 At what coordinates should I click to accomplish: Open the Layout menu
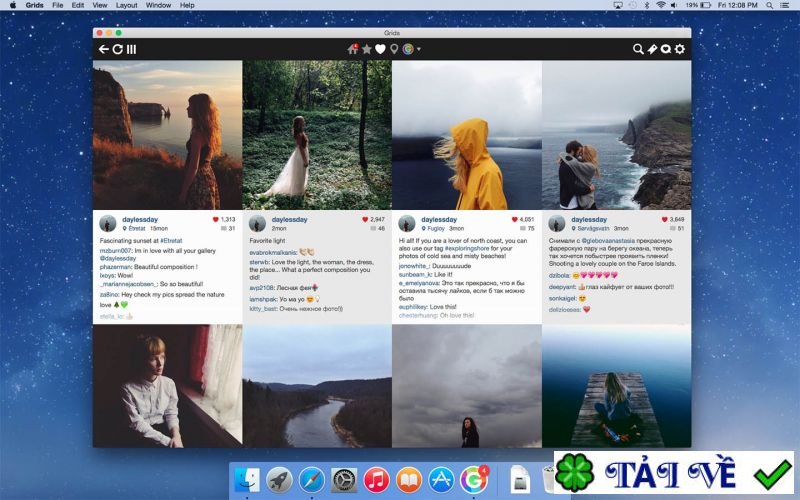click(x=127, y=5)
